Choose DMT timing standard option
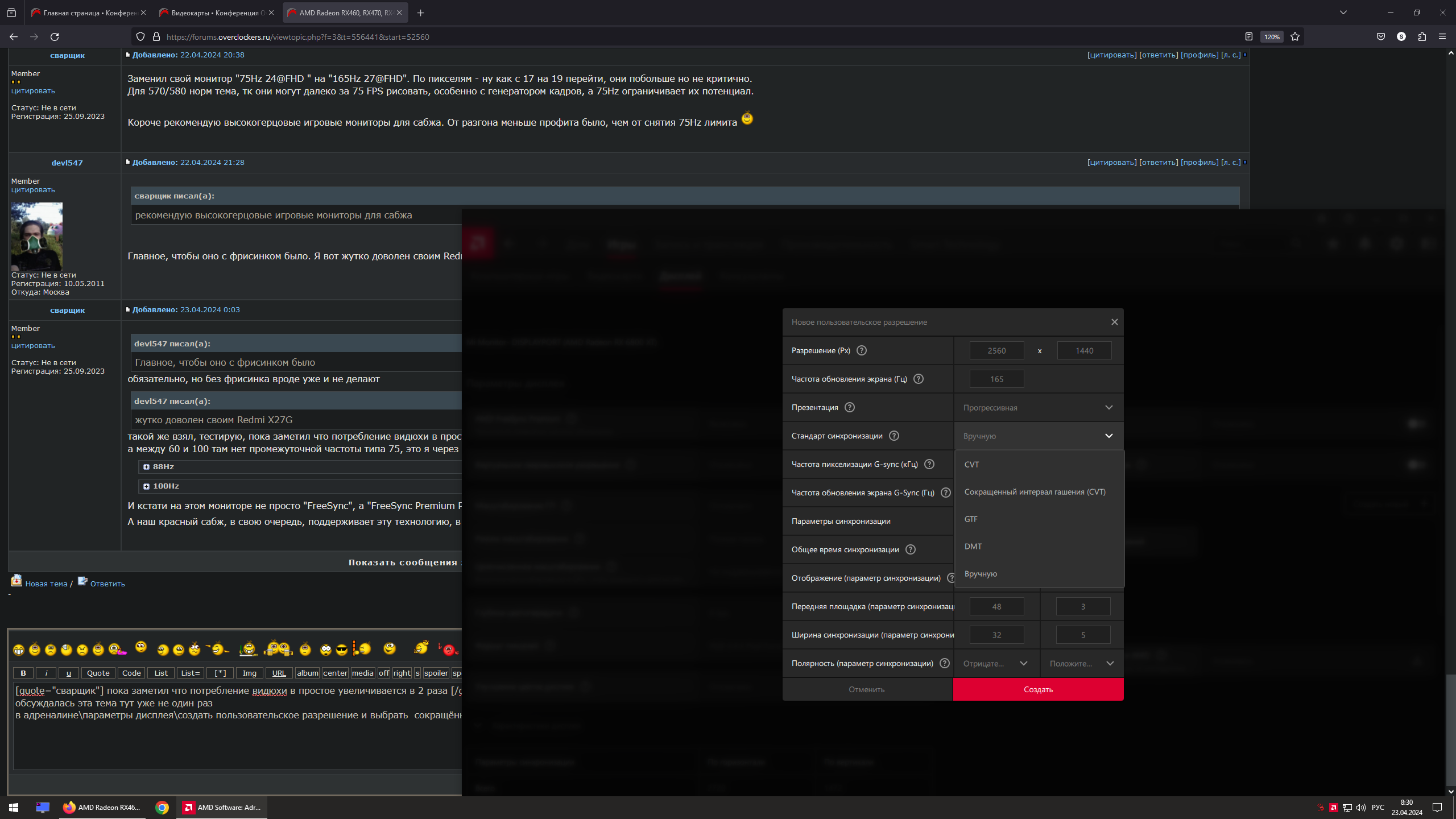 pyautogui.click(x=973, y=547)
